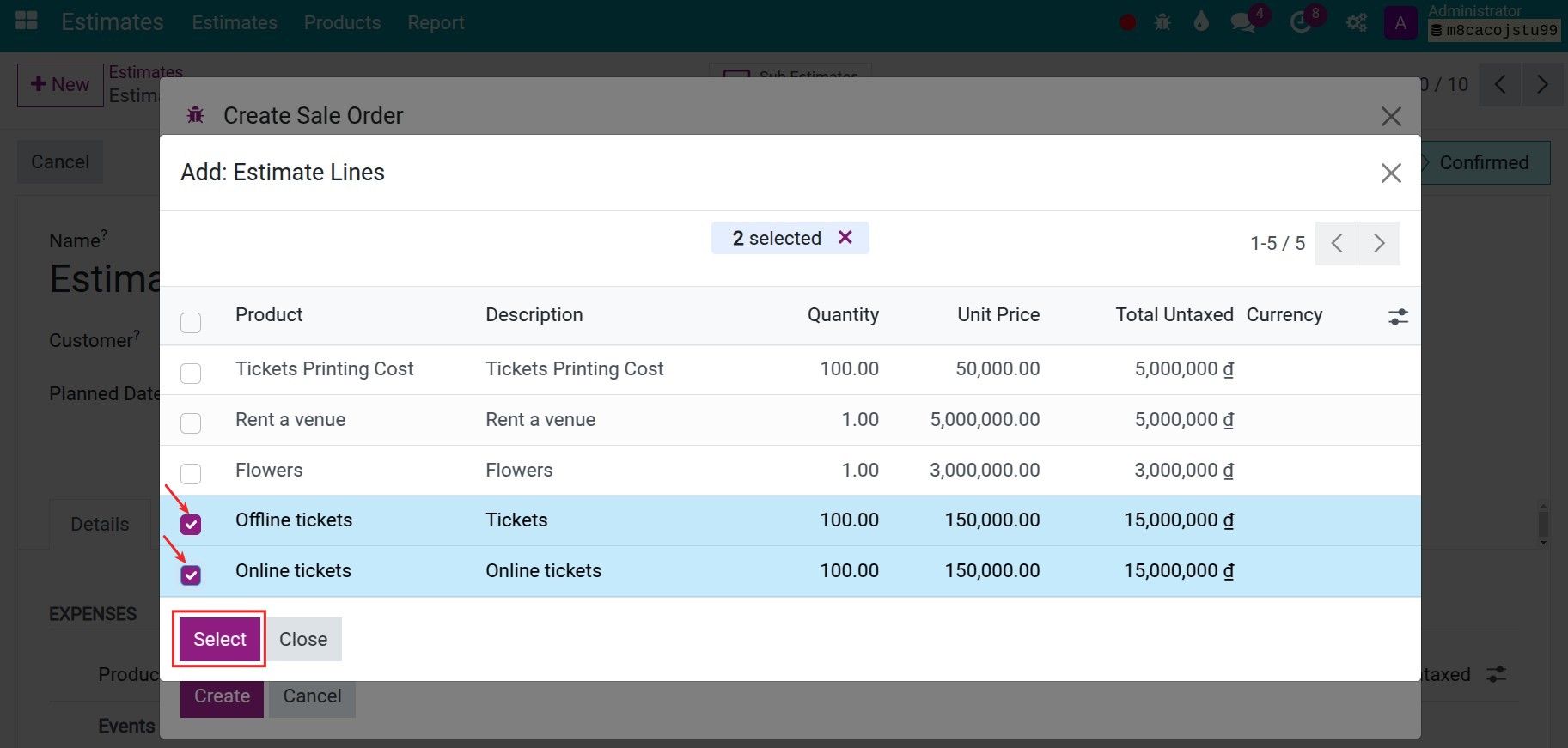Open the debug bug icon in top bar
The width and height of the screenshot is (1568, 748).
1162,22
